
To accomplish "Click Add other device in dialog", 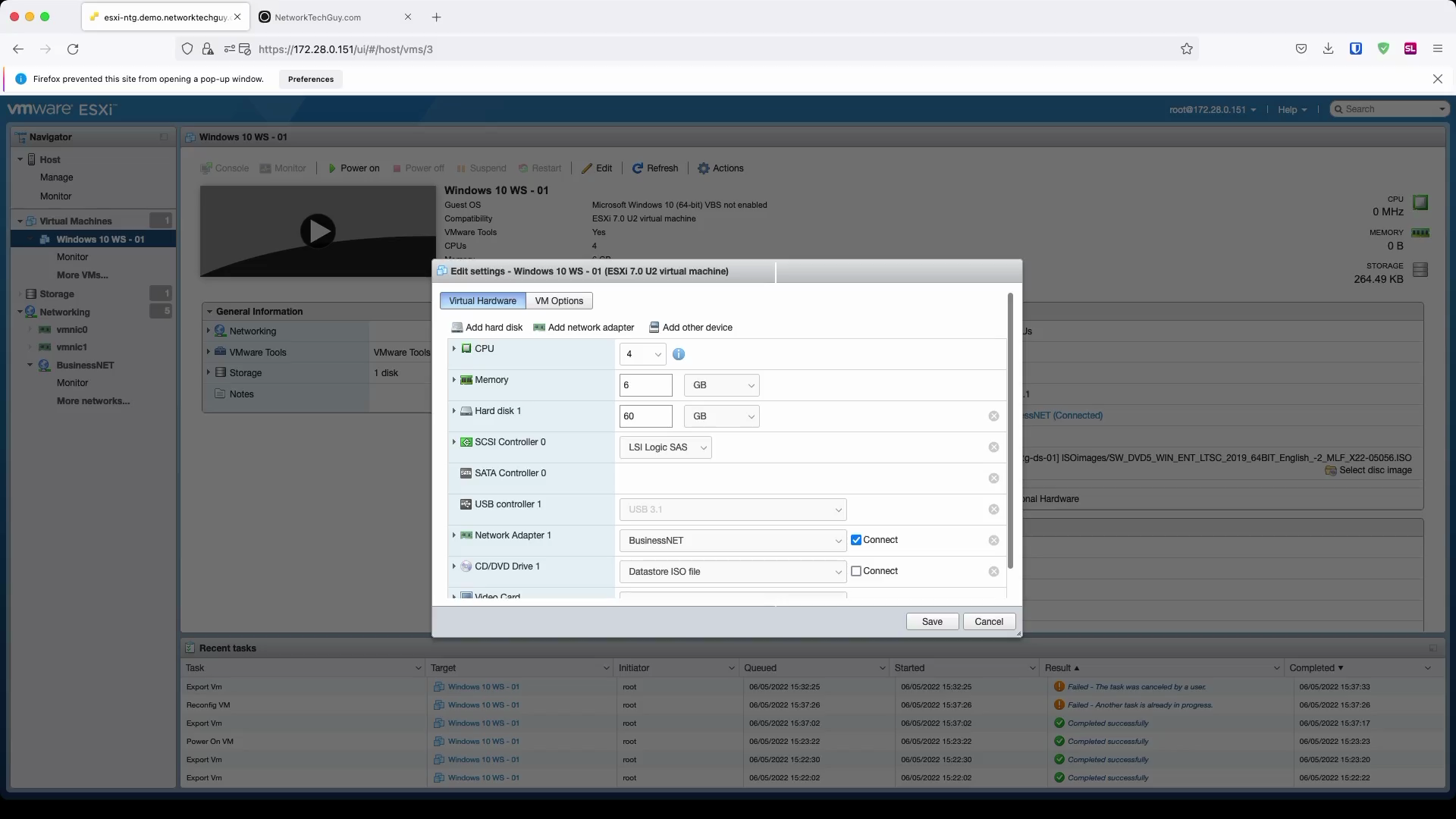I will point(691,328).
